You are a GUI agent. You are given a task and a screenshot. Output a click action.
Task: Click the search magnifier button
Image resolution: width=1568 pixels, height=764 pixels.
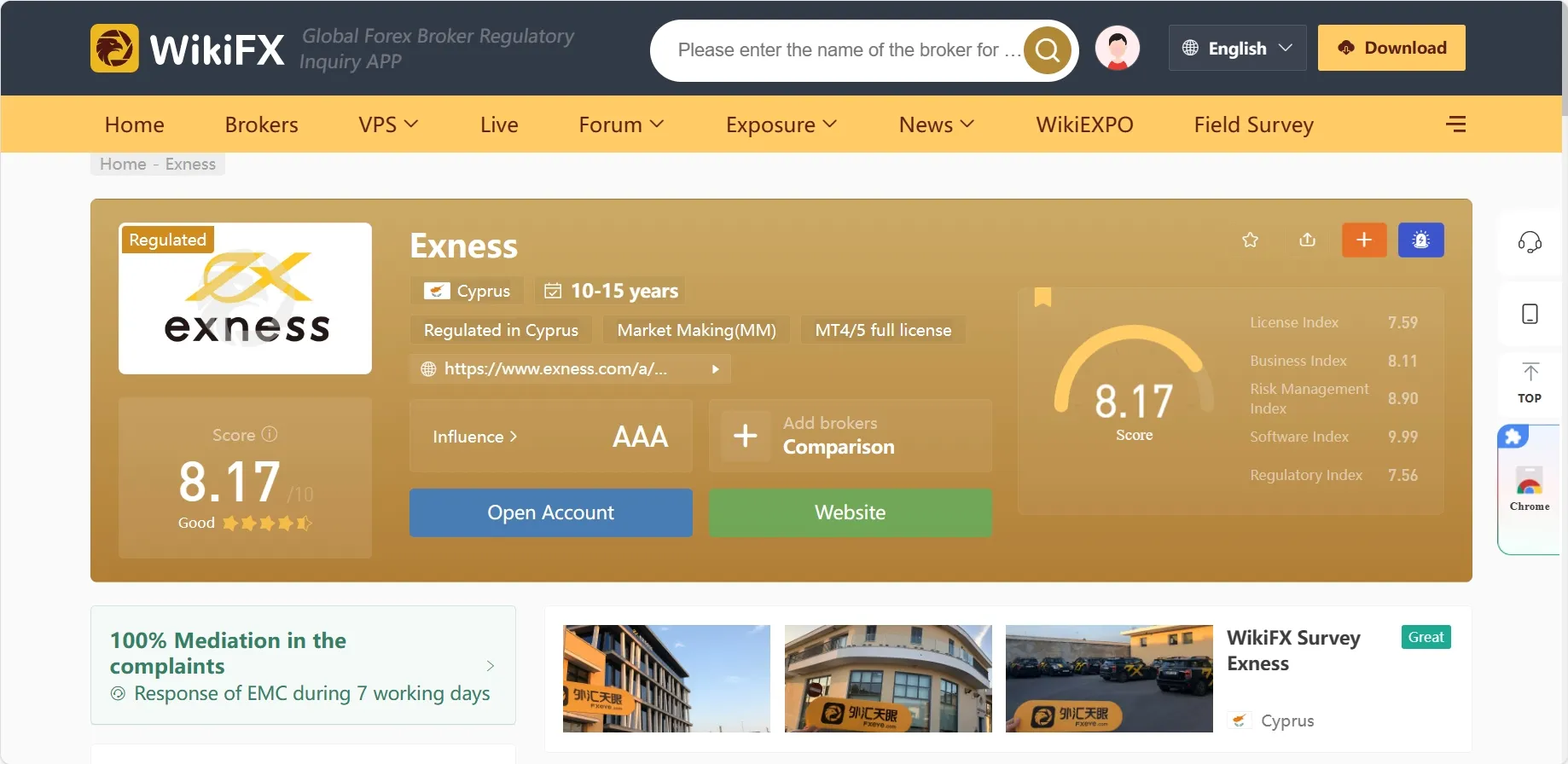[x=1048, y=50]
